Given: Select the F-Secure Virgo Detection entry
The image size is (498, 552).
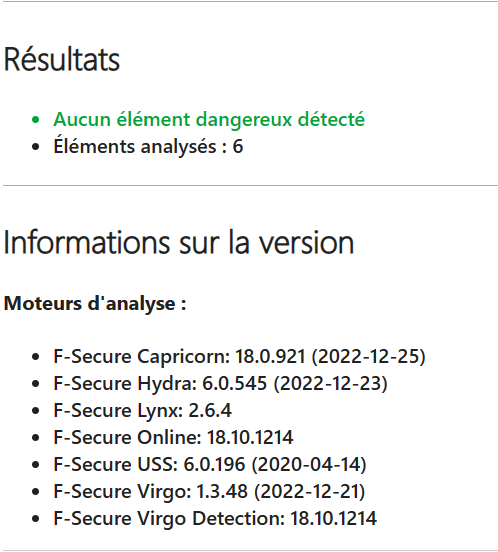Looking at the screenshot, I should [215, 519].
